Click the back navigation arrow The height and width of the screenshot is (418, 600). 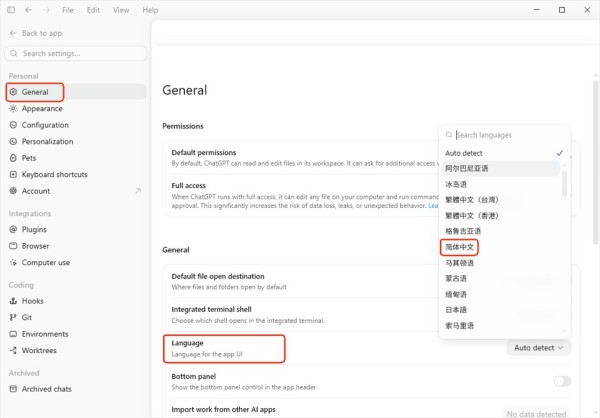pos(28,10)
